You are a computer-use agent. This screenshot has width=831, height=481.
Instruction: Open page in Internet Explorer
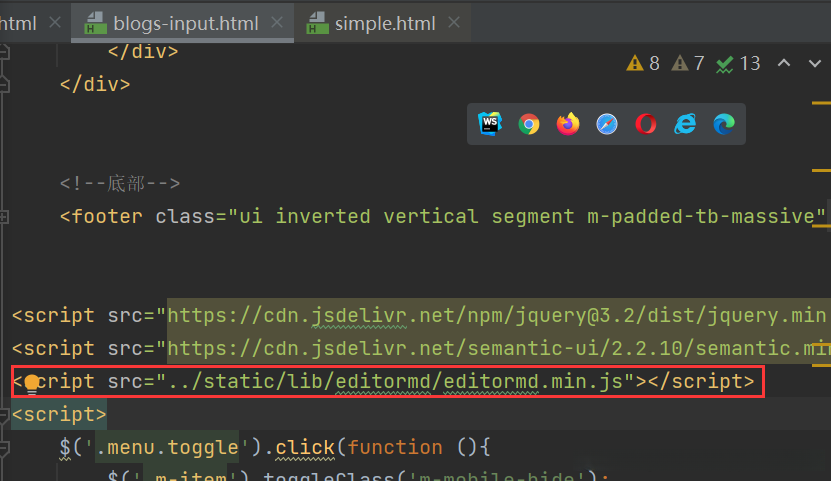tap(685, 124)
